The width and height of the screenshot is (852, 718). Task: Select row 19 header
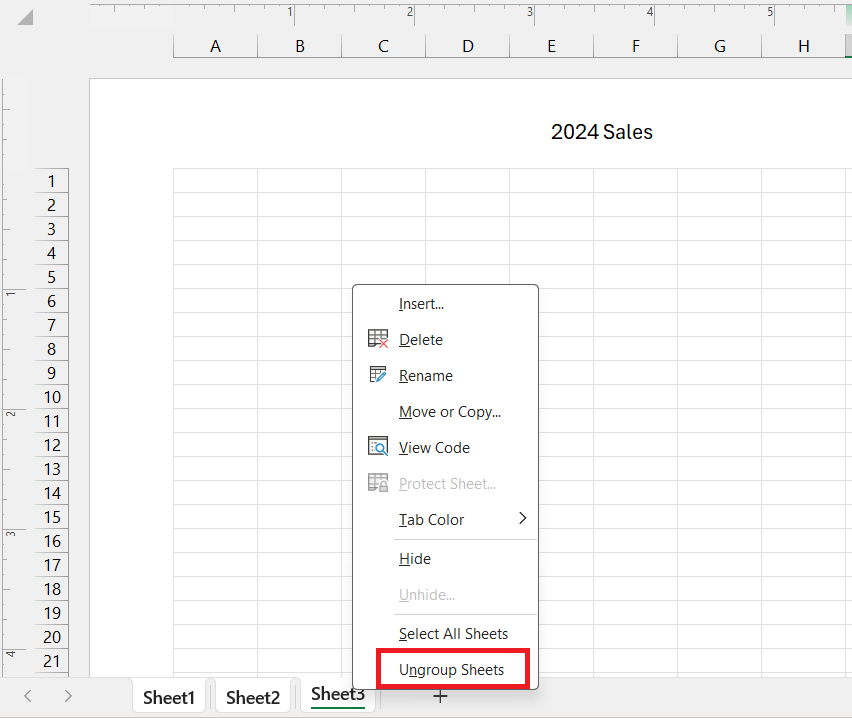tap(52, 613)
